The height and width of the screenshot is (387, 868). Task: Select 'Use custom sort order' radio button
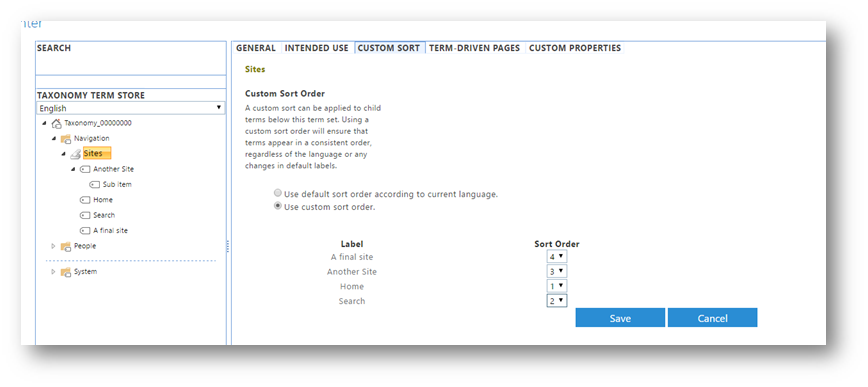click(278, 207)
